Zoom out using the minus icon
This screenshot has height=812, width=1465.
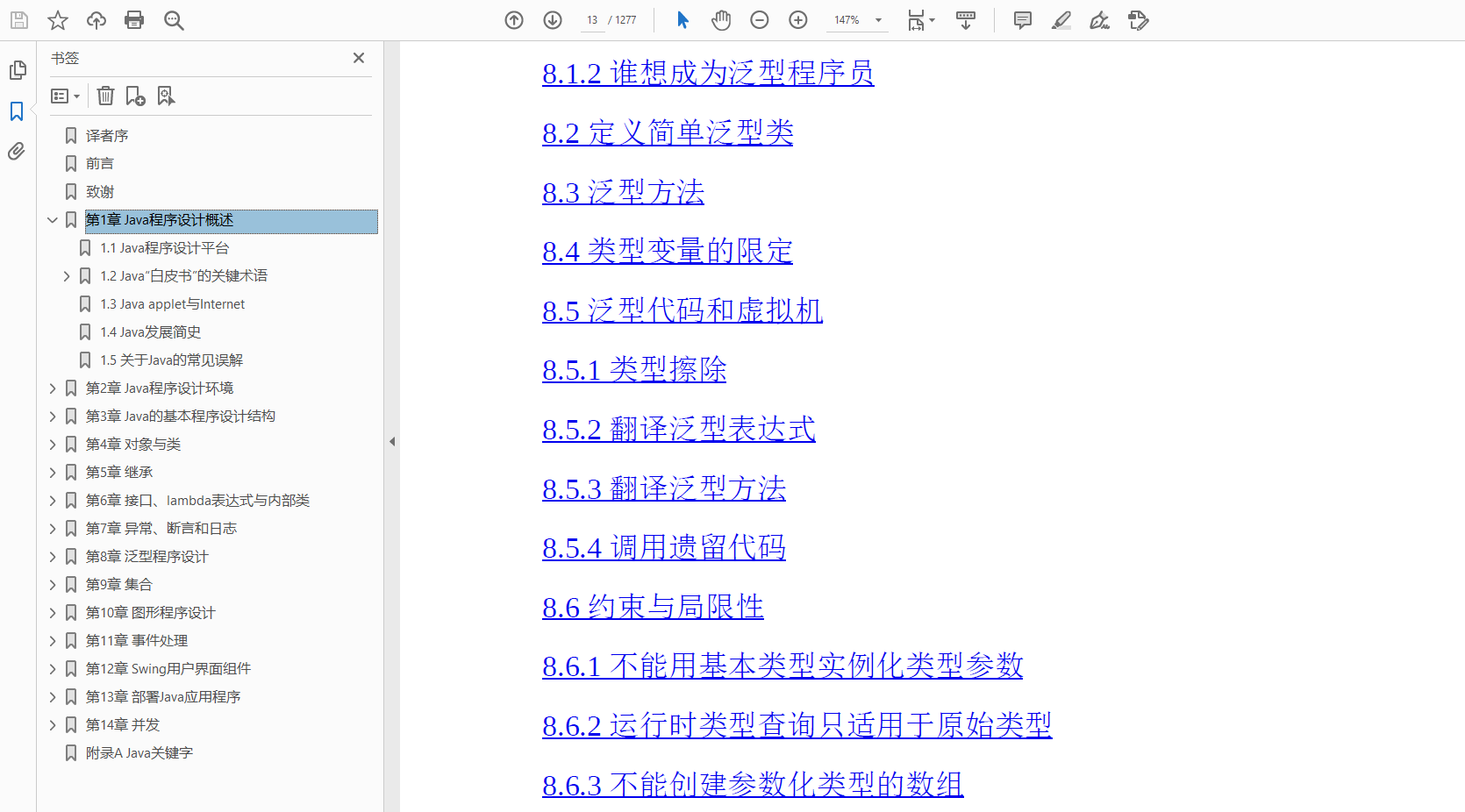[759, 19]
